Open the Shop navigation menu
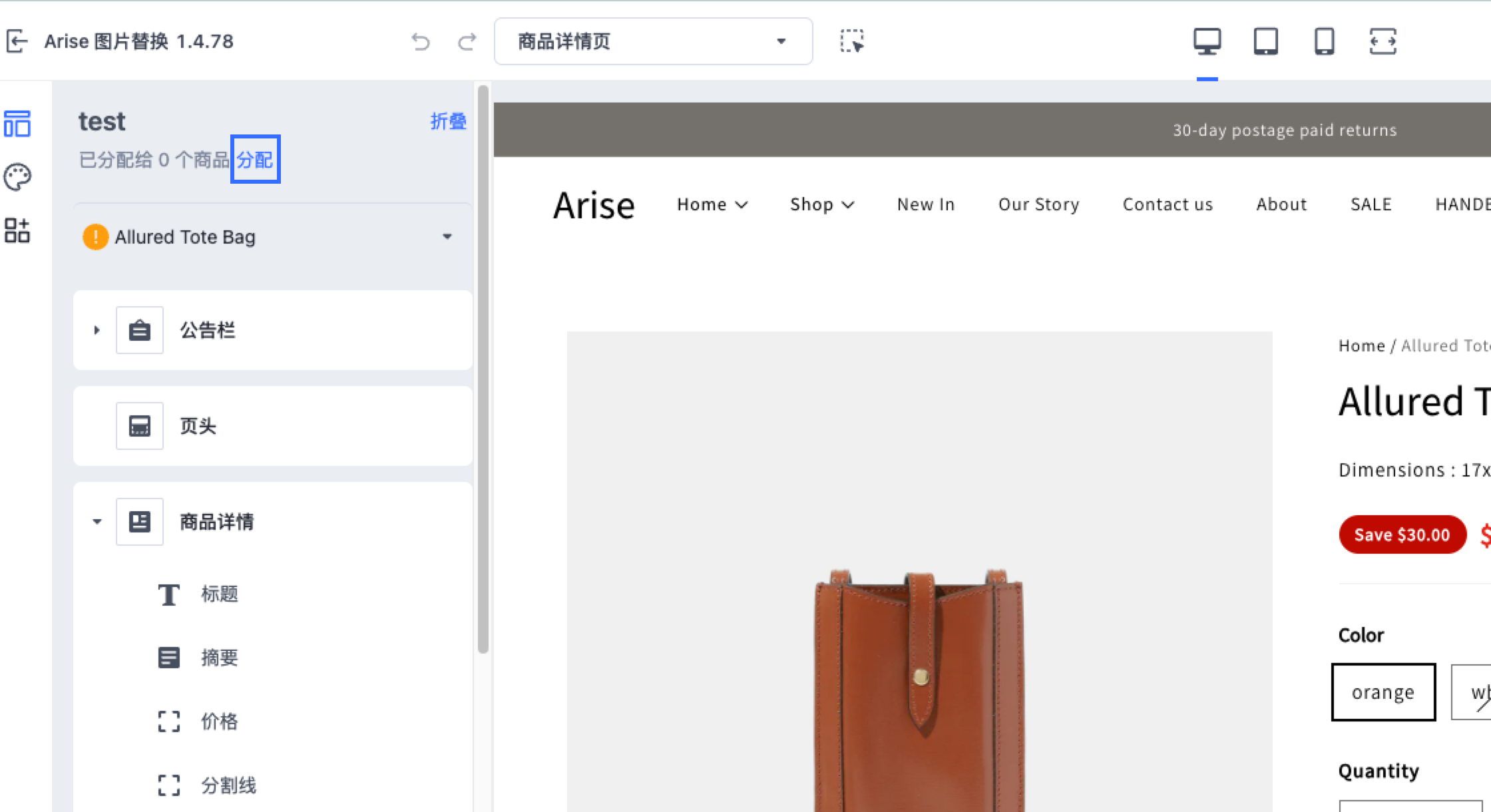The width and height of the screenshot is (1491, 812). (x=822, y=204)
